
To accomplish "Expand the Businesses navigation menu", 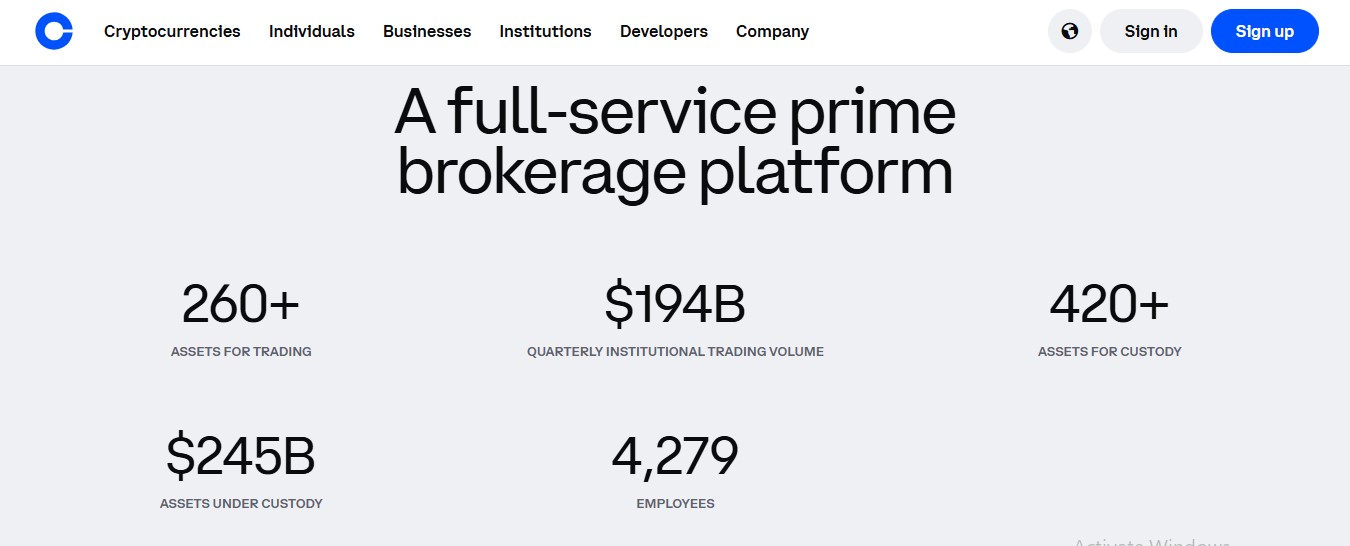I will [x=427, y=31].
